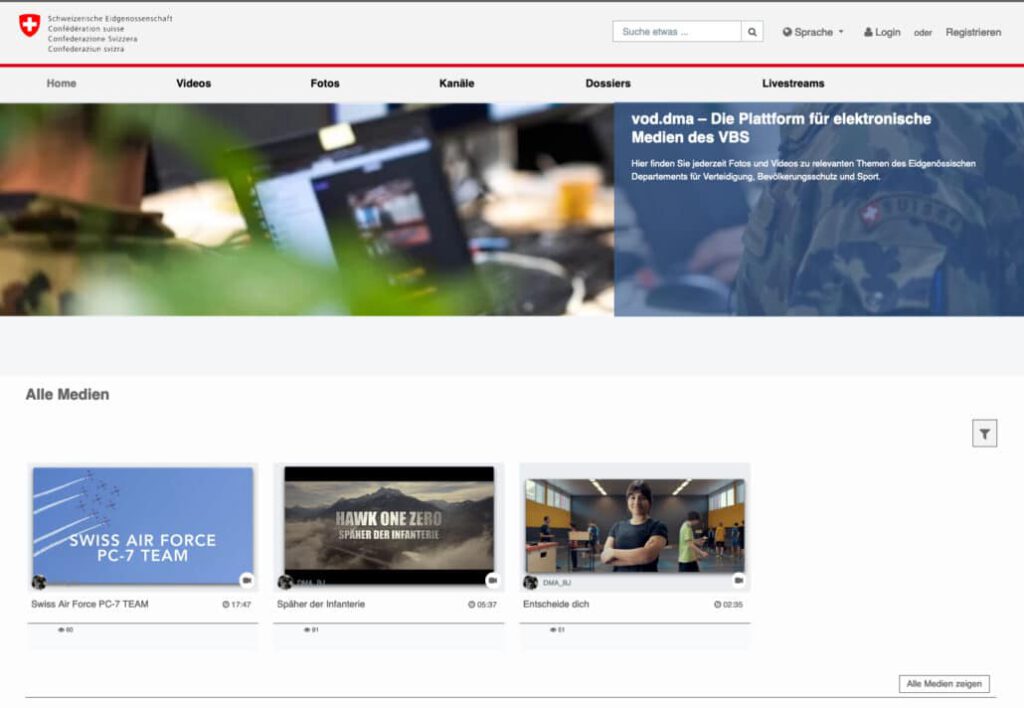
Task: Click the Registrieren link
Action: 974,31
